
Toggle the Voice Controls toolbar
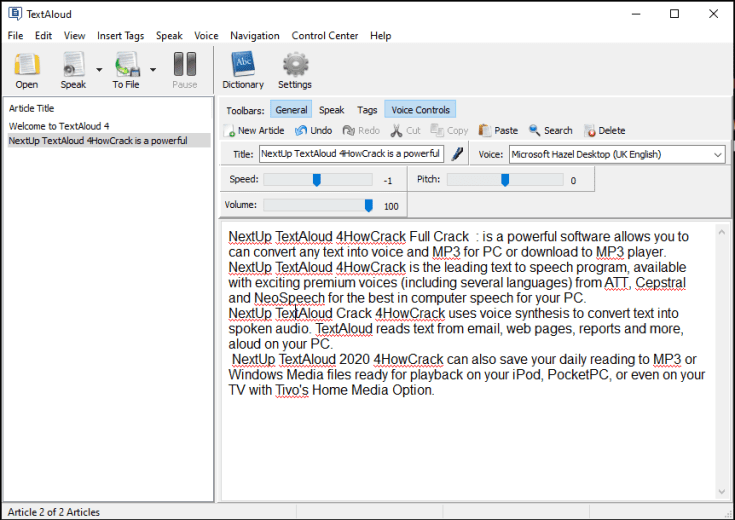coord(420,110)
